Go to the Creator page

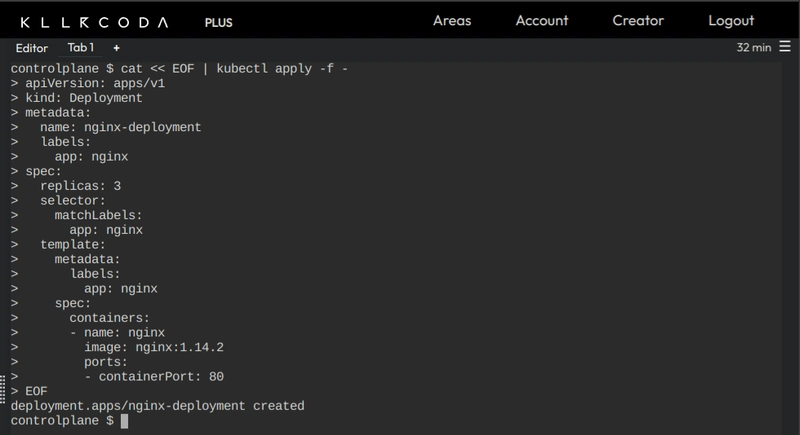pos(638,20)
